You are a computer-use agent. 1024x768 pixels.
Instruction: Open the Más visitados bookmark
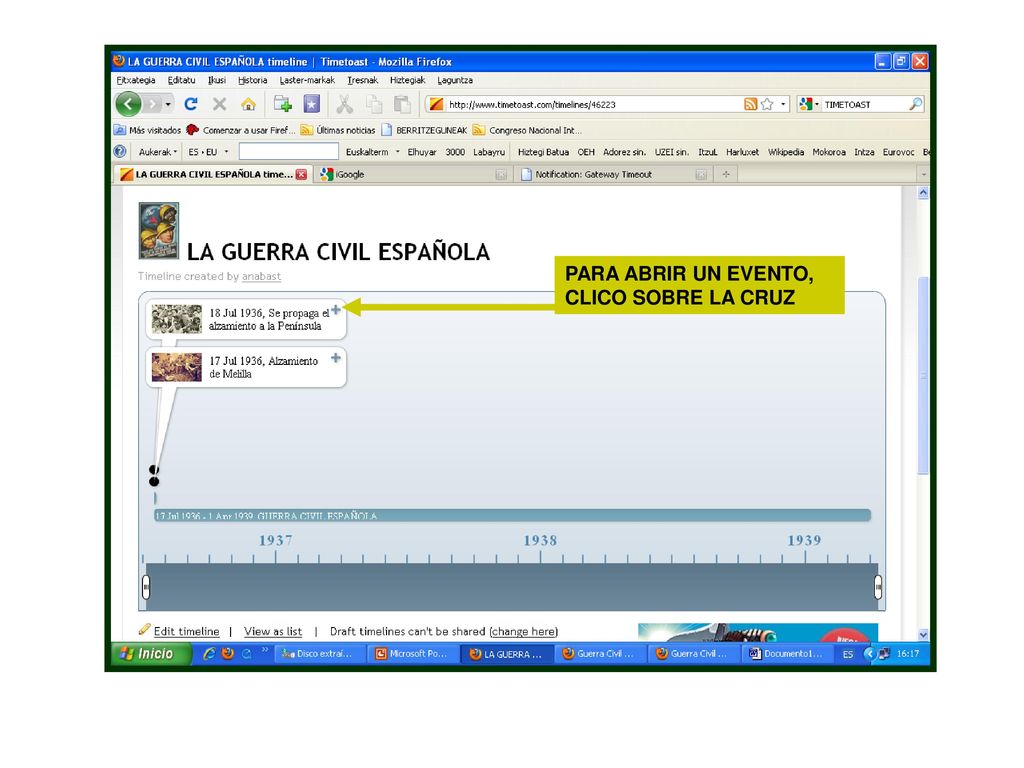pyautogui.click(x=148, y=130)
